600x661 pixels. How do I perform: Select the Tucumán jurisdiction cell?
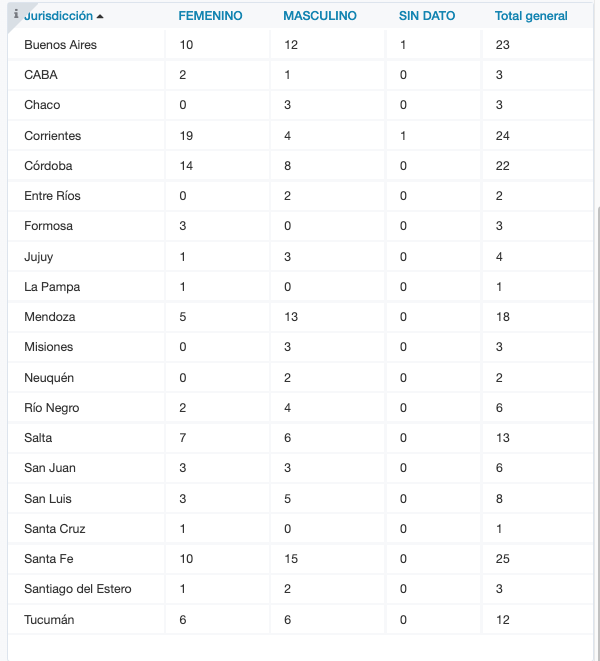pyautogui.click(x=49, y=620)
